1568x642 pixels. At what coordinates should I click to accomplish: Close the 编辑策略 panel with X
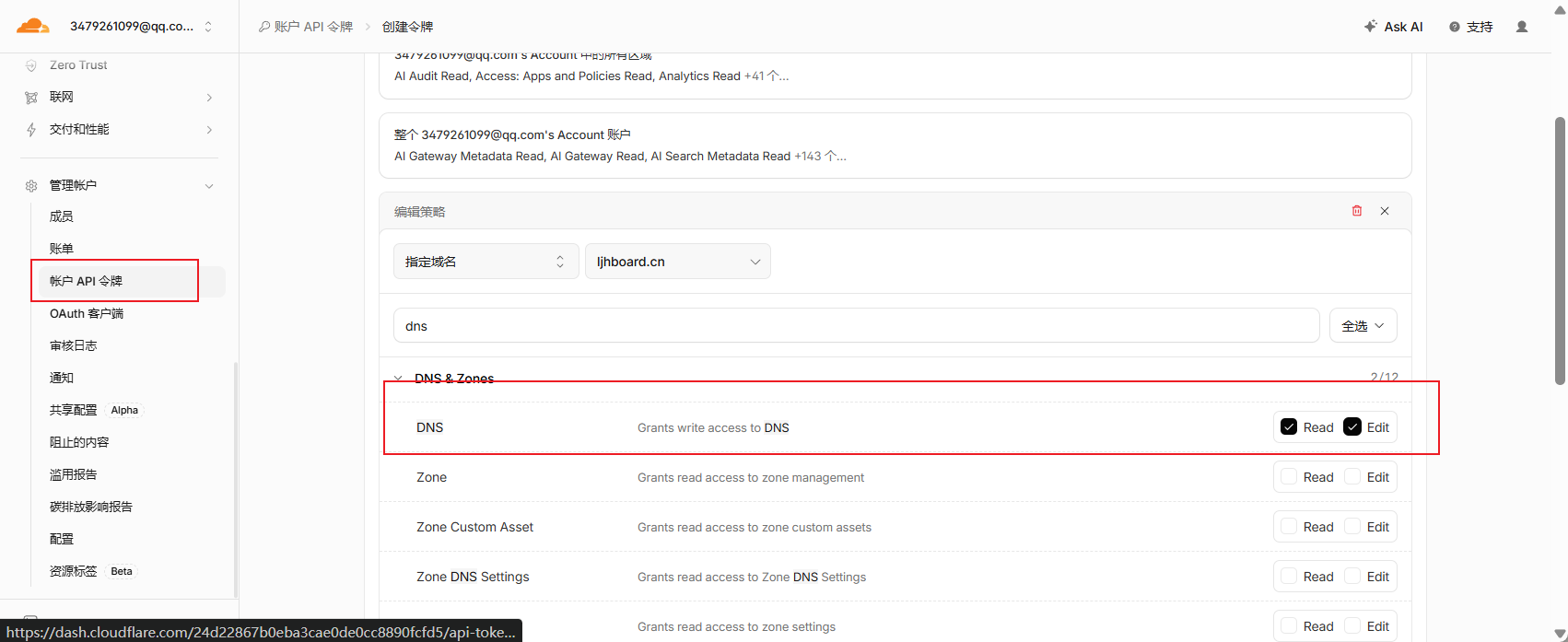1385,211
